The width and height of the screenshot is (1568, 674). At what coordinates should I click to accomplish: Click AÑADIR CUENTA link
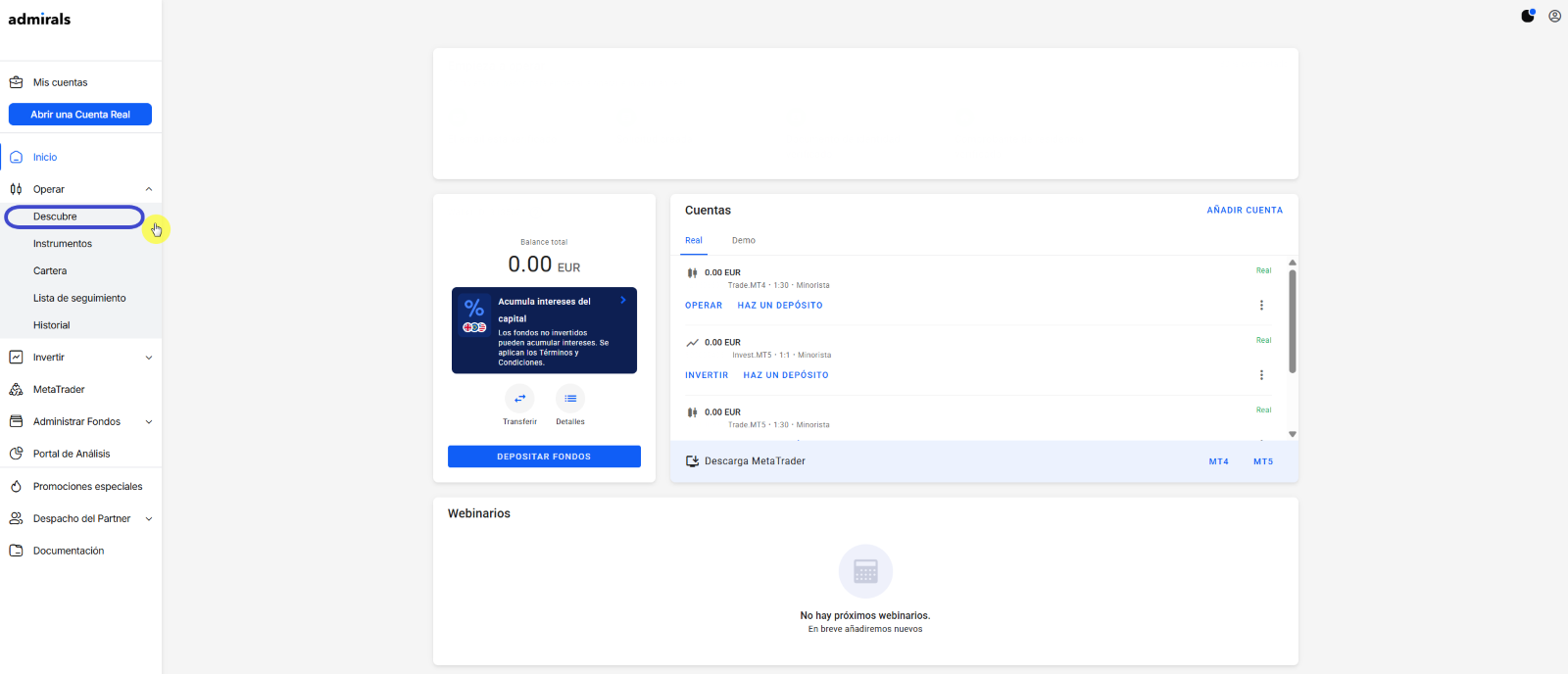click(x=1245, y=211)
